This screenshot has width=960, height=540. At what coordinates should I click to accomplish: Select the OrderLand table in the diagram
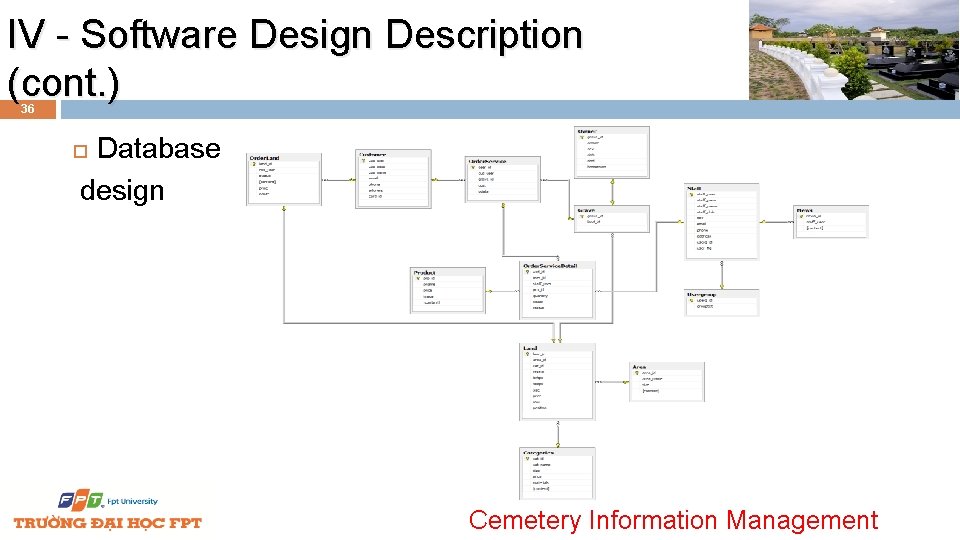284,179
